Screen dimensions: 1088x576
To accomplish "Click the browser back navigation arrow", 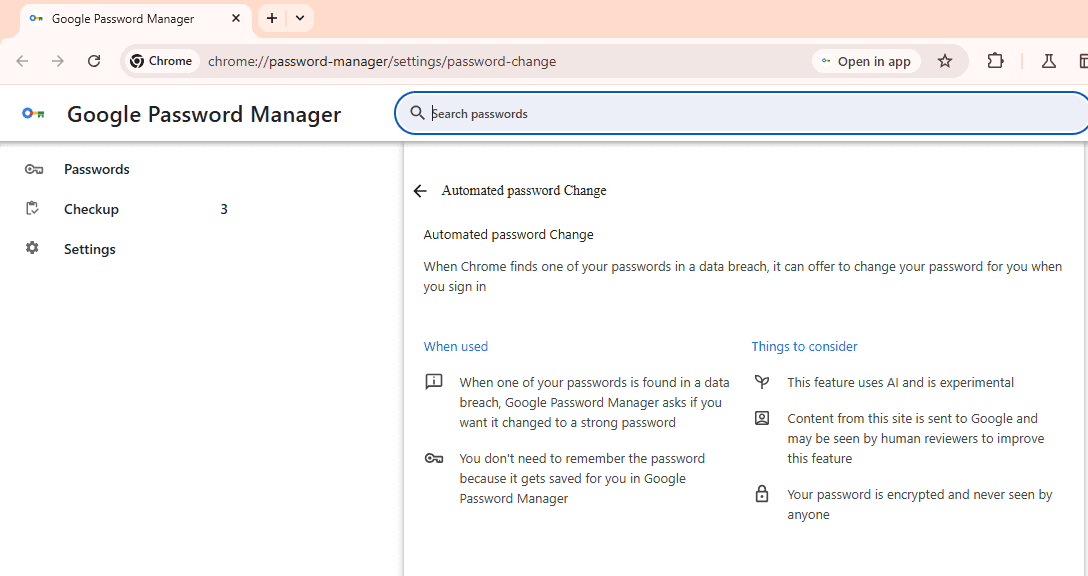I will coord(22,61).
